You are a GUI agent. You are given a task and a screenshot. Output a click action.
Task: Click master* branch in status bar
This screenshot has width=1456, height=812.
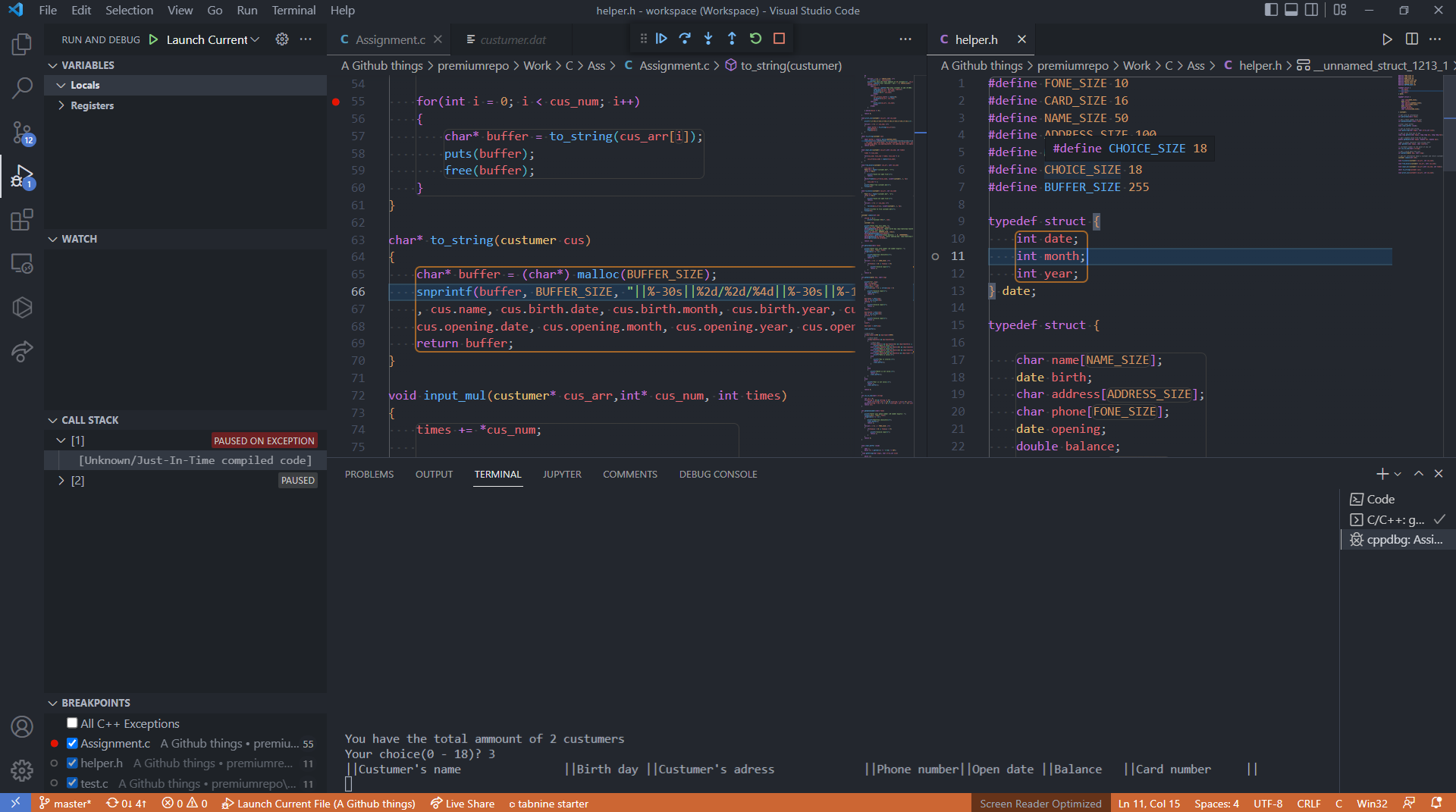65,804
